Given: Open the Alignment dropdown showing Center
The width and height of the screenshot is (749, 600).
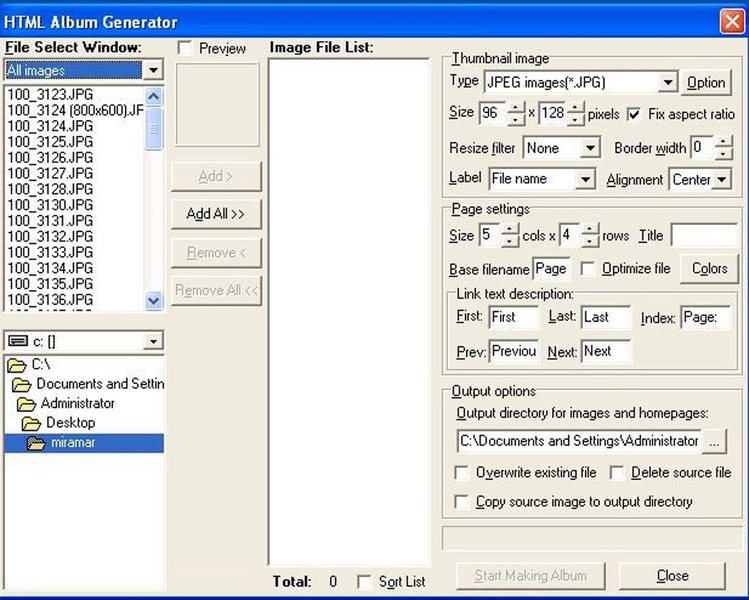Looking at the screenshot, I should (x=722, y=180).
